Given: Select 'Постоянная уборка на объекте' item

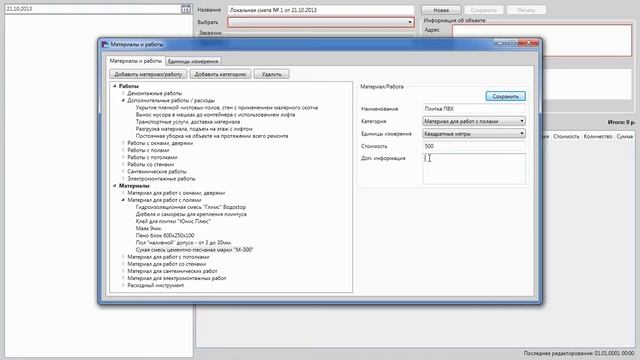Looking at the screenshot, I should click(212, 136).
